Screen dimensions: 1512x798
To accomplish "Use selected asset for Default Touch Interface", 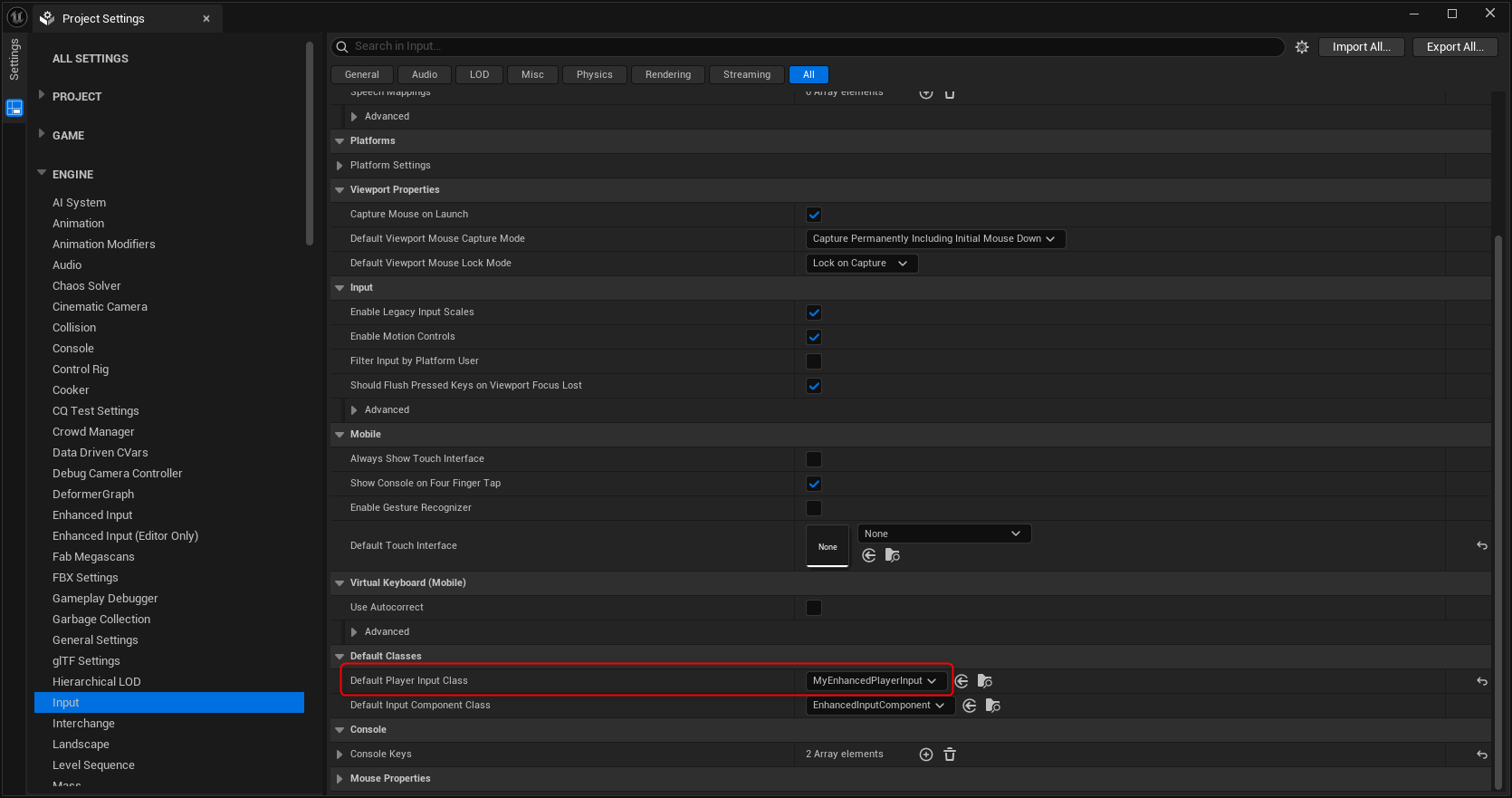I will (869, 555).
